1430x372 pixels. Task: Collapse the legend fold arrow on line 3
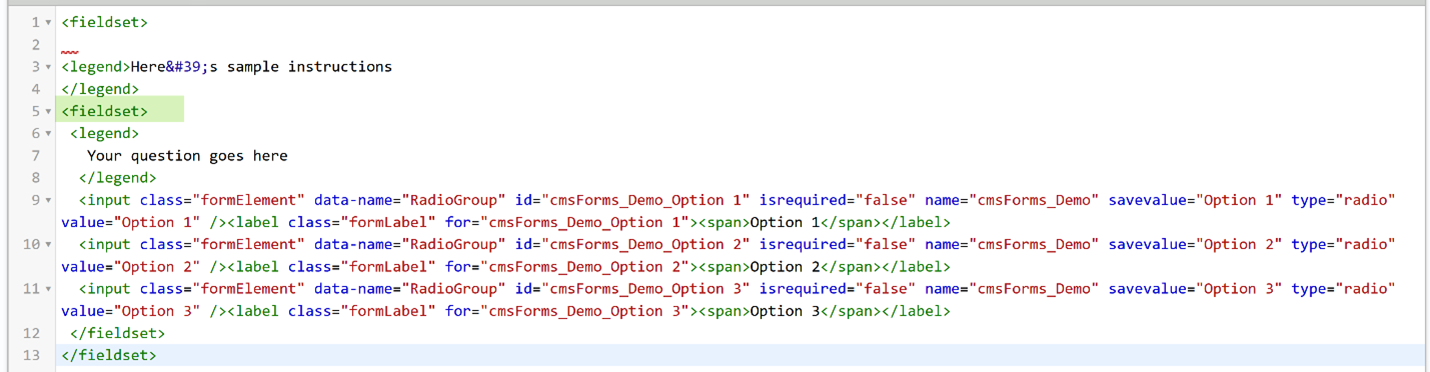click(x=49, y=67)
